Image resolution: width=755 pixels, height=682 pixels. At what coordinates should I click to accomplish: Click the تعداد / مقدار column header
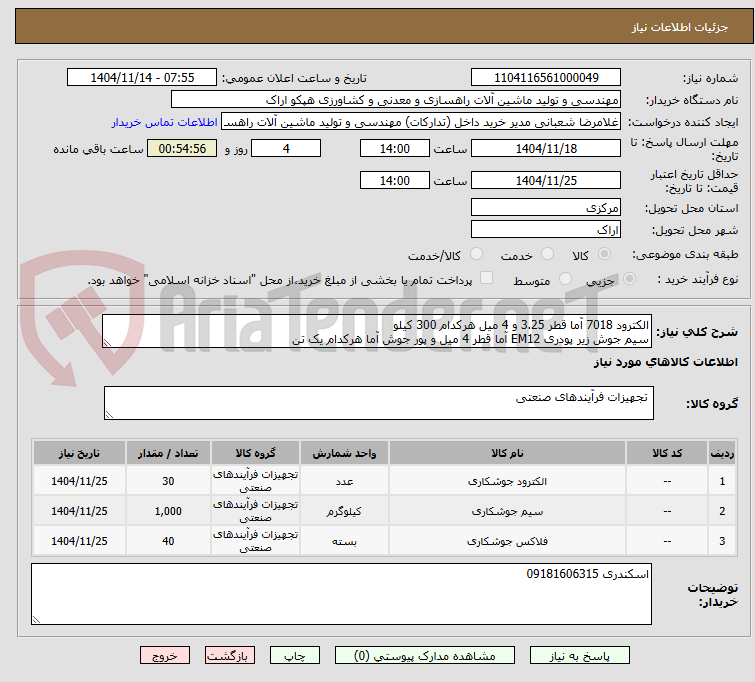[168, 453]
